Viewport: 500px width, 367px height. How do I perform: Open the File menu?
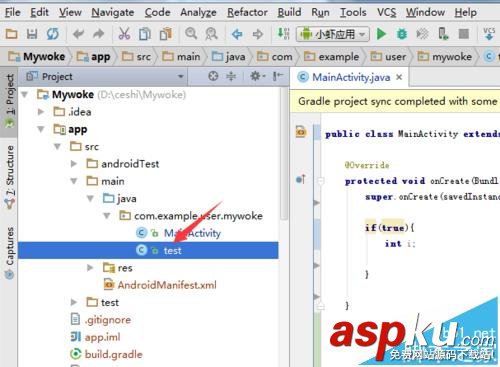point(13,13)
